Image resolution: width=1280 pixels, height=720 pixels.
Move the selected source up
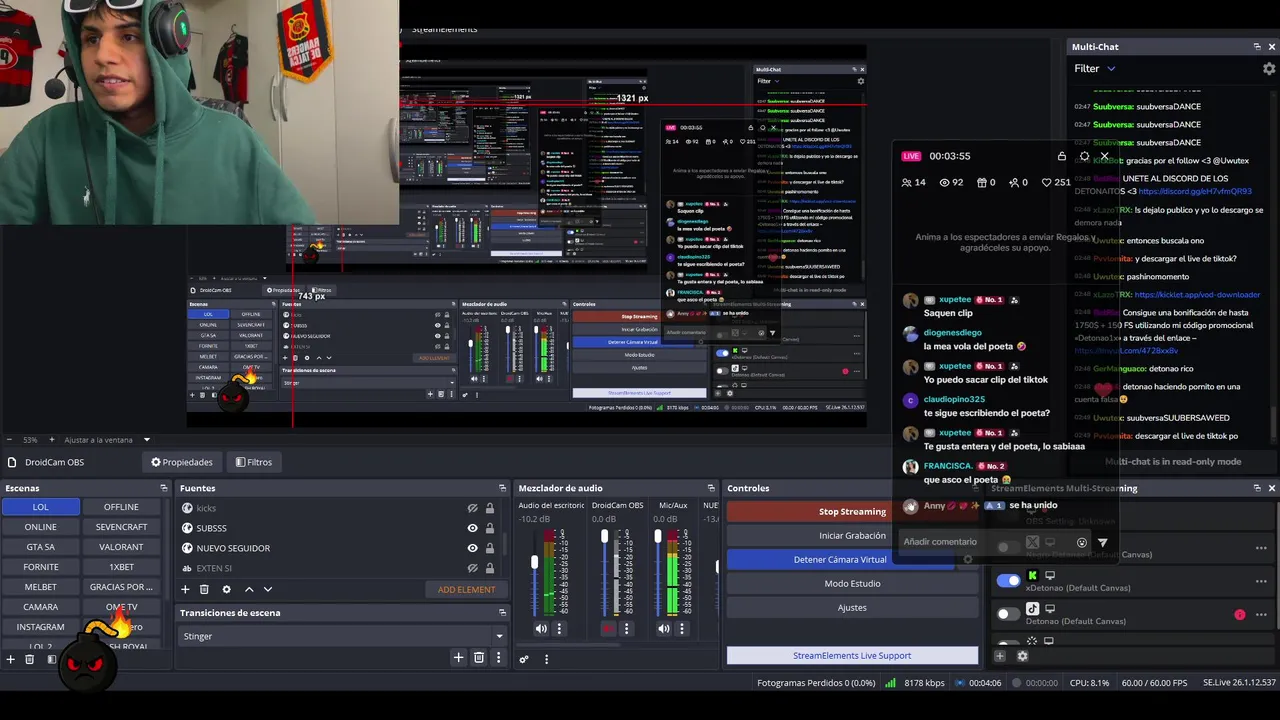[x=249, y=589]
